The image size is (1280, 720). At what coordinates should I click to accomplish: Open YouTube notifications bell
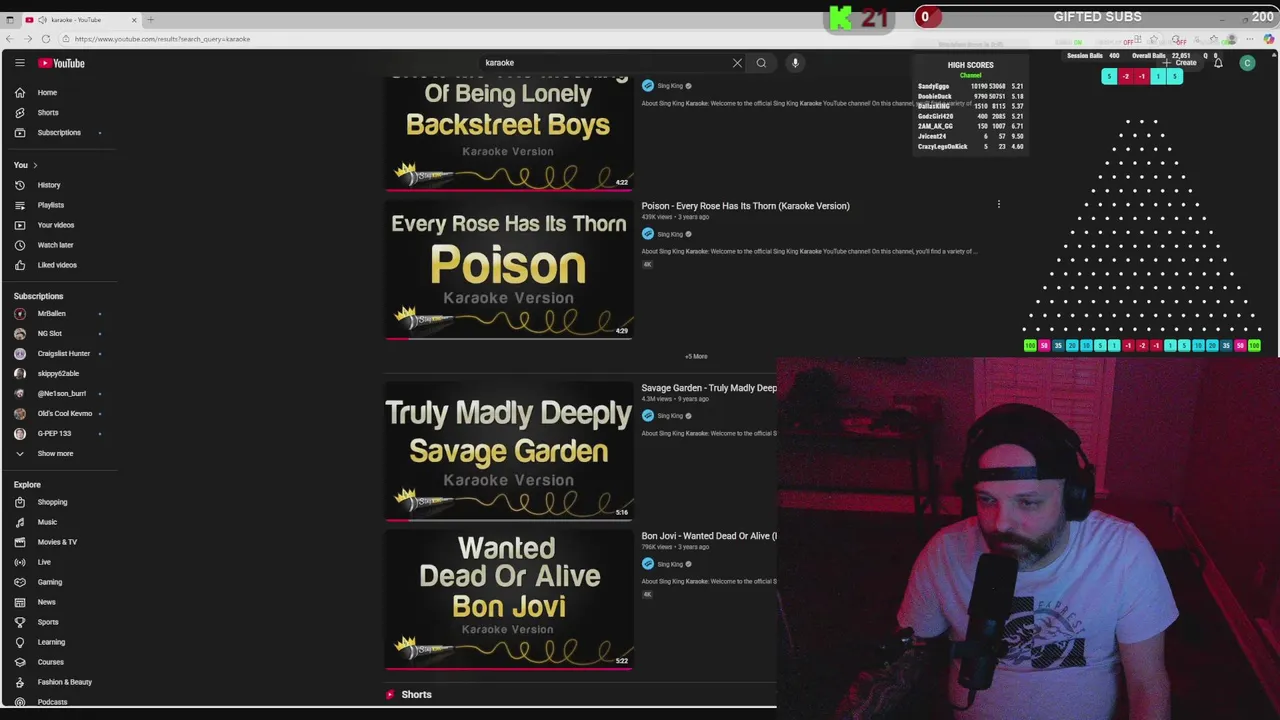click(1218, 63)
